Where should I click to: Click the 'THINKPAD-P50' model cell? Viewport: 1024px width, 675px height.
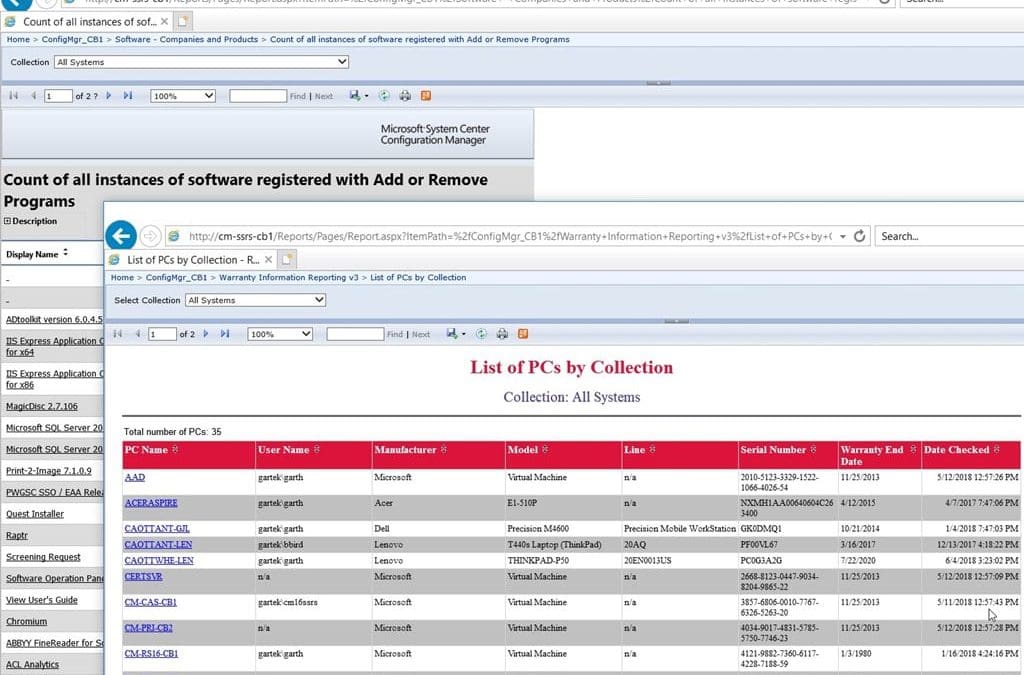(537, 561)
